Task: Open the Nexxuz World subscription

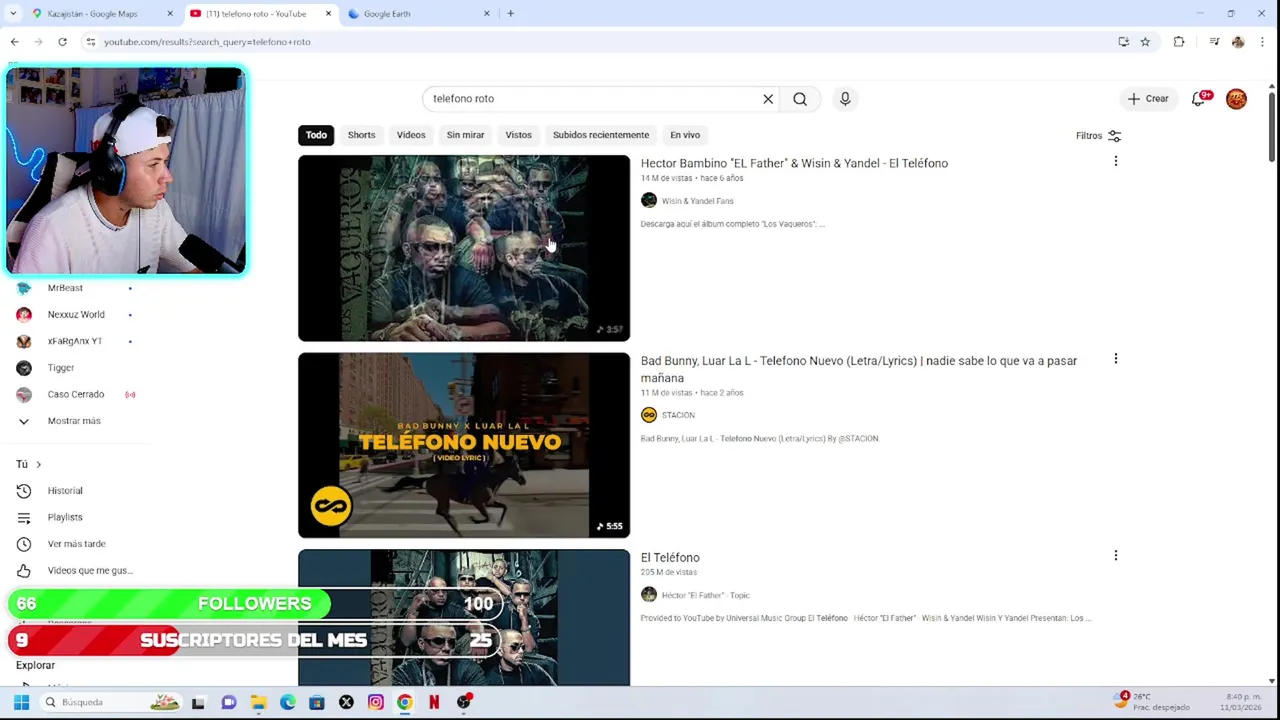Action: pos(75,315)
